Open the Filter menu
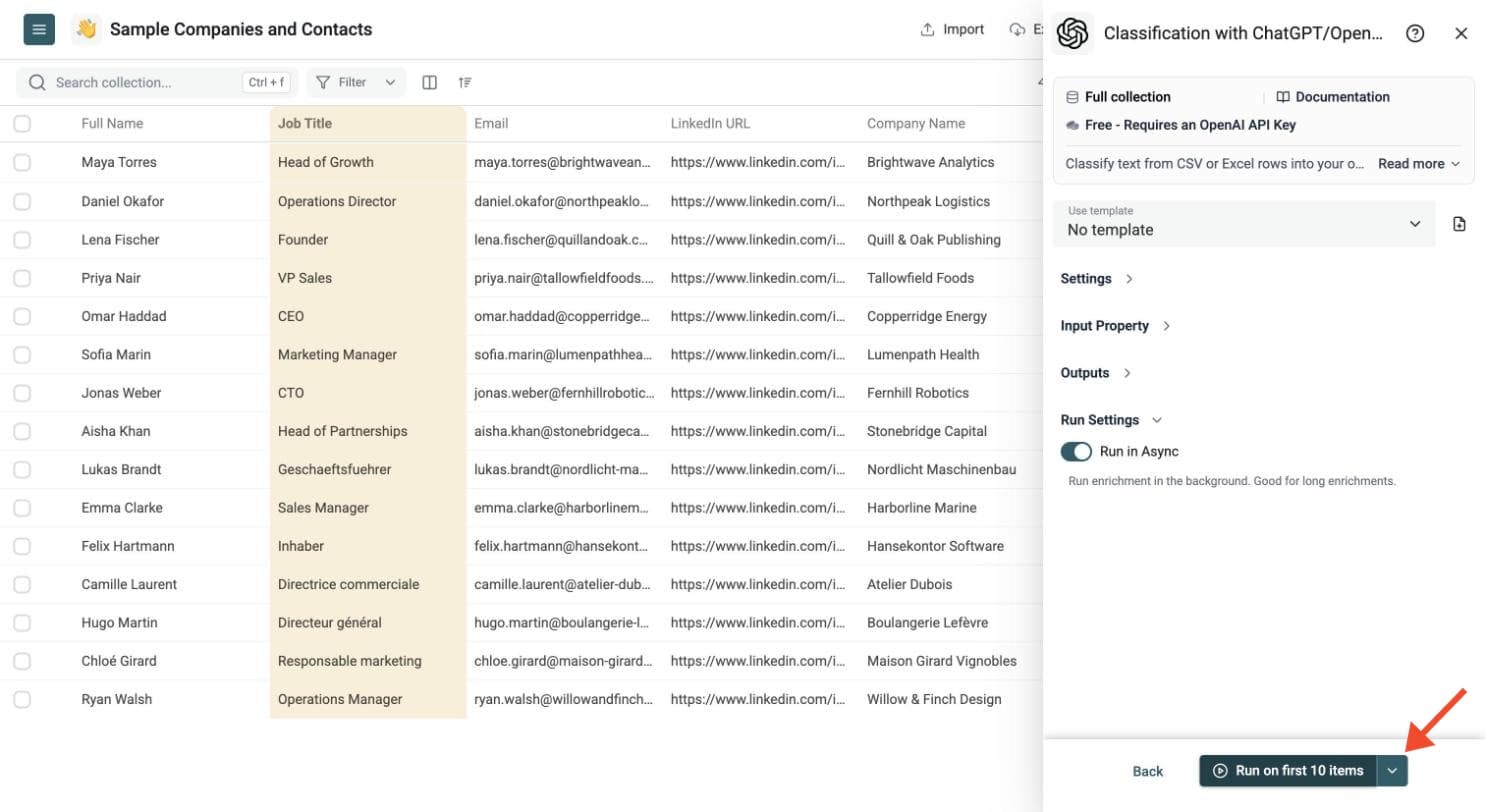The width and height of the screenshot is (1485, 812). pos(356,83)
